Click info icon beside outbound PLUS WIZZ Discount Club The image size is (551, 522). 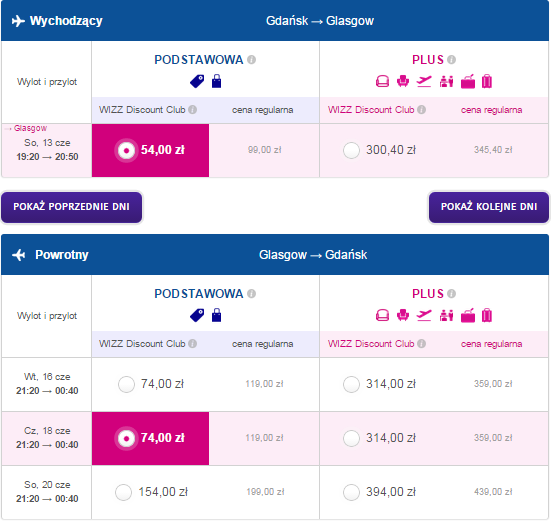pos(422,110)
